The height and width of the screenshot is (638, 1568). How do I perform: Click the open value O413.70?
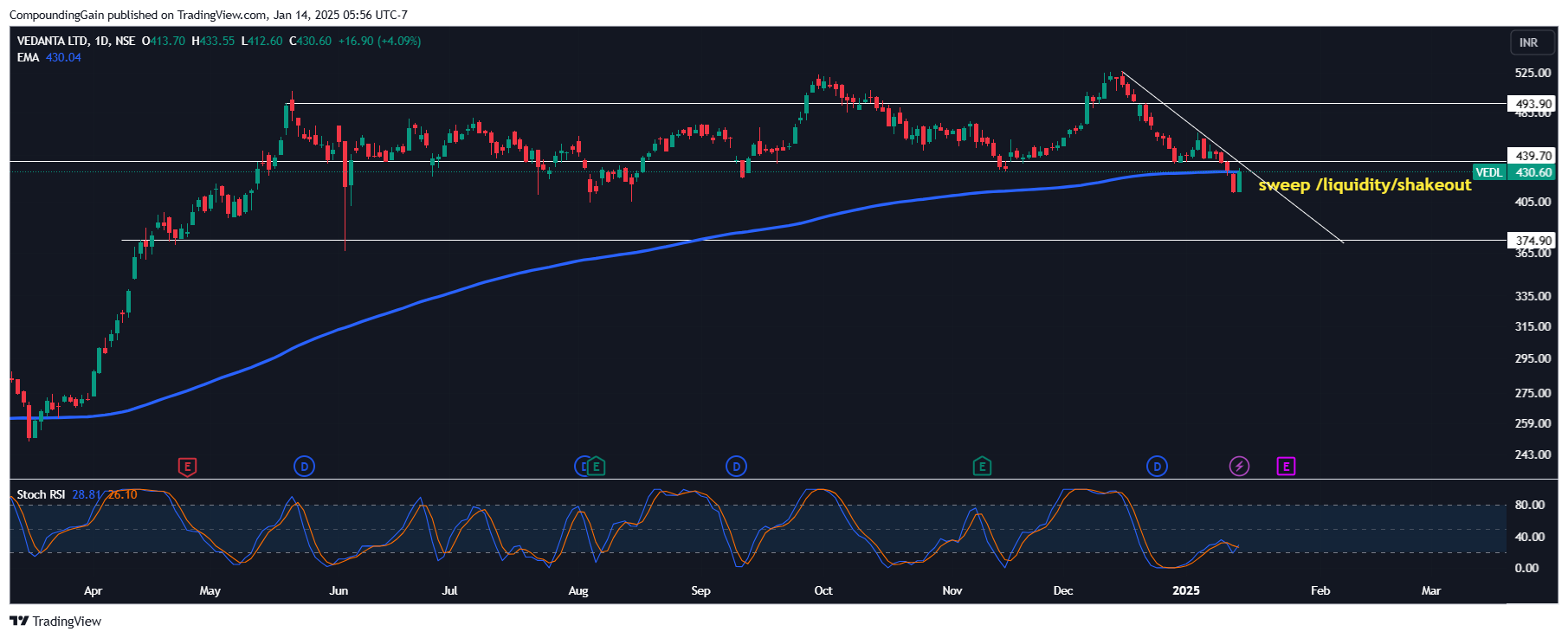164,41
